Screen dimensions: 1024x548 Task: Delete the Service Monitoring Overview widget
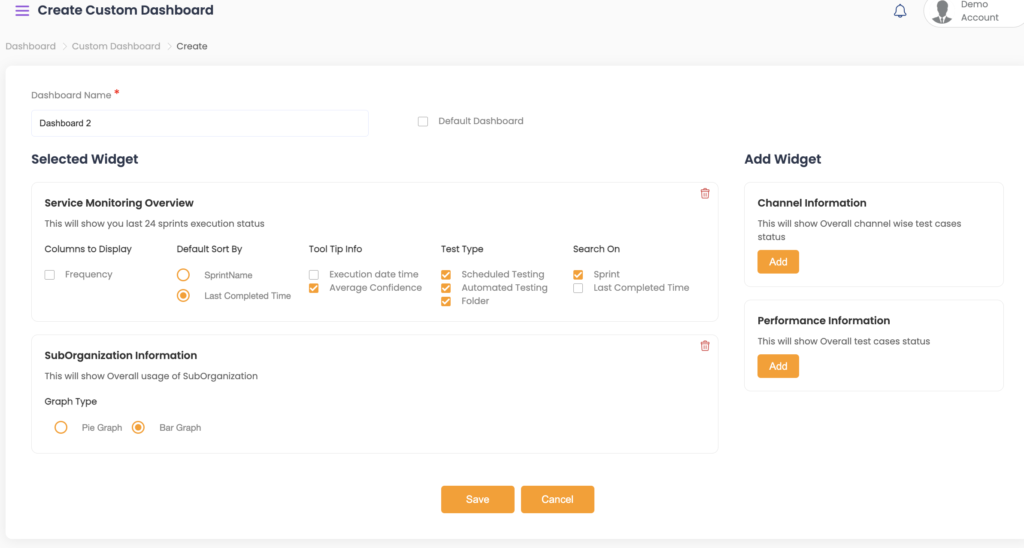(x=705, y=194)
